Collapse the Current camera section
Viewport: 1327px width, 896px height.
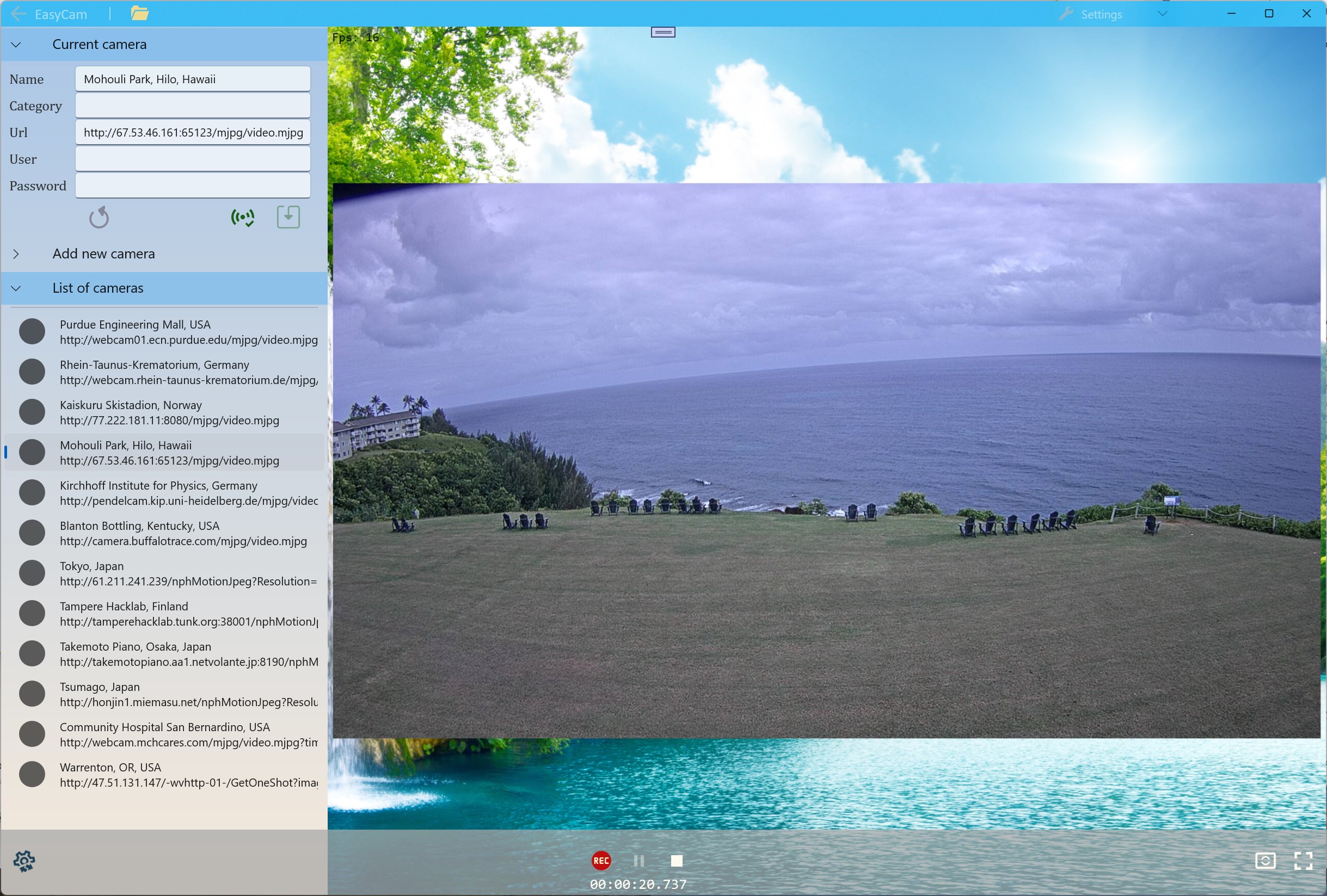[x=16, y=45]
